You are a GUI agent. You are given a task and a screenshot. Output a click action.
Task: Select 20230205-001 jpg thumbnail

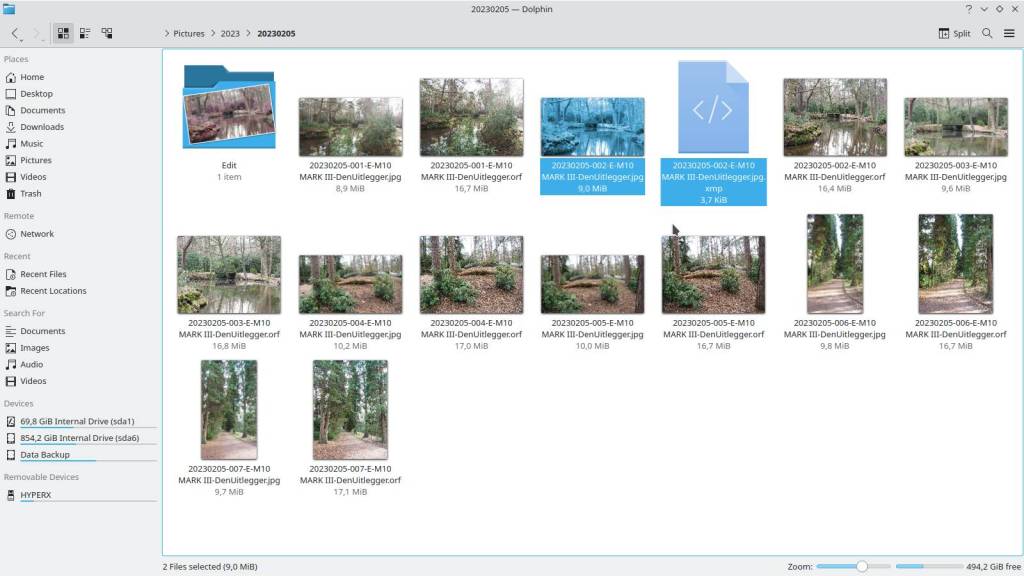(x=351, y=127)
